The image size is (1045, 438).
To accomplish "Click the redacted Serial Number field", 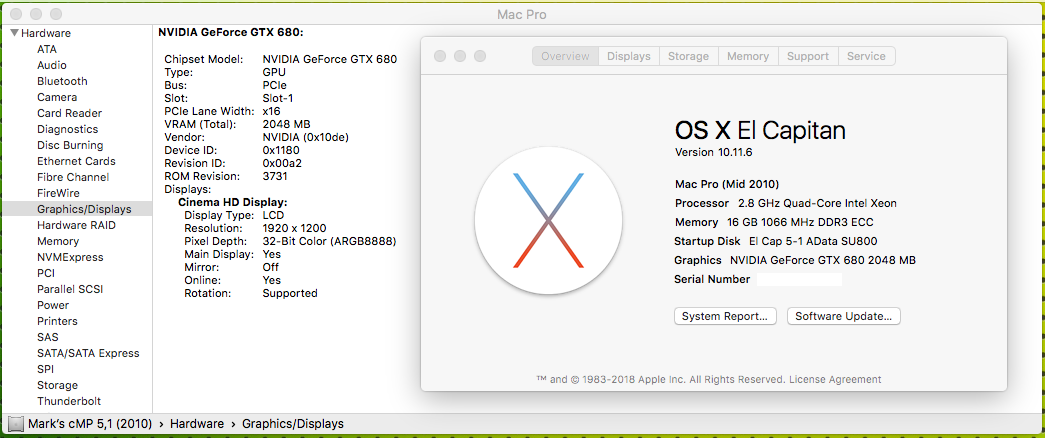I will (800, 279).
